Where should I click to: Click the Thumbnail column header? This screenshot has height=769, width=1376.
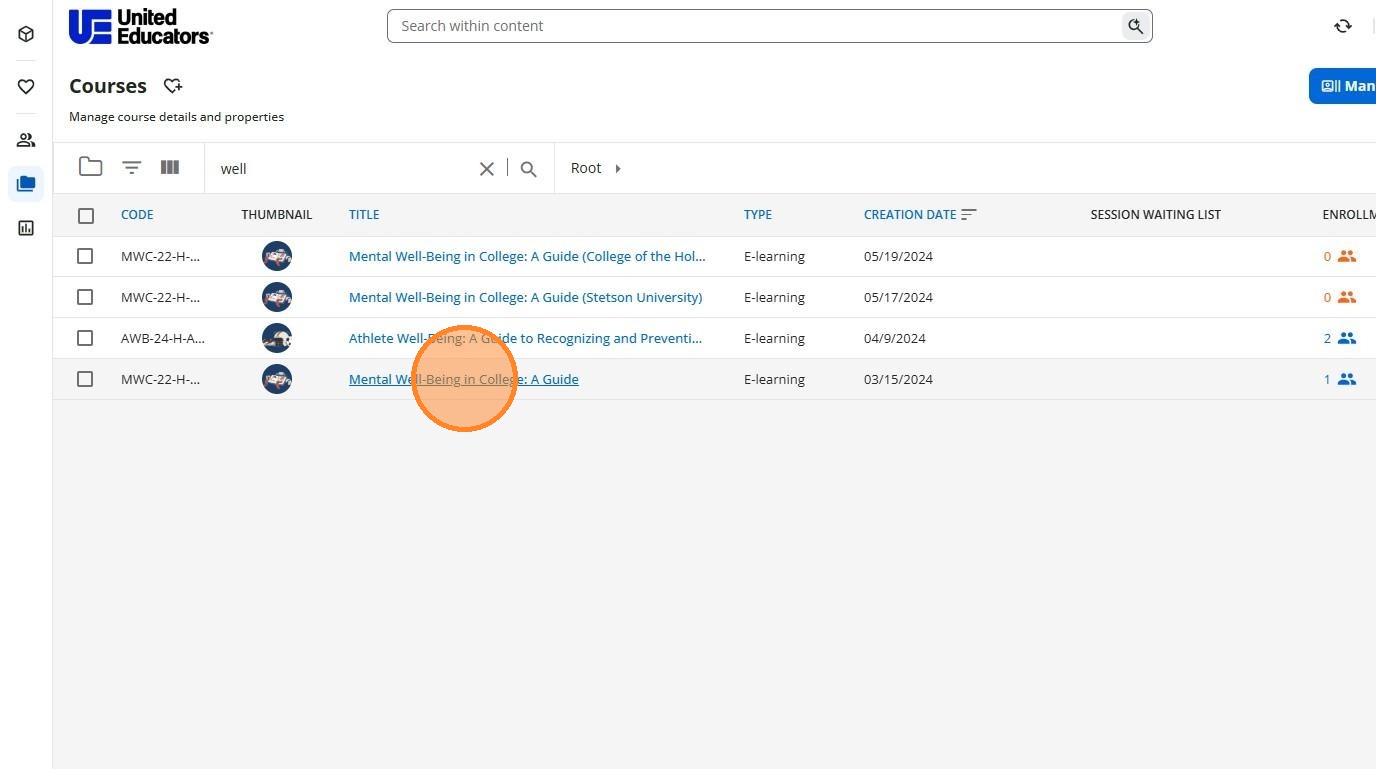click(x=276, y=214)
